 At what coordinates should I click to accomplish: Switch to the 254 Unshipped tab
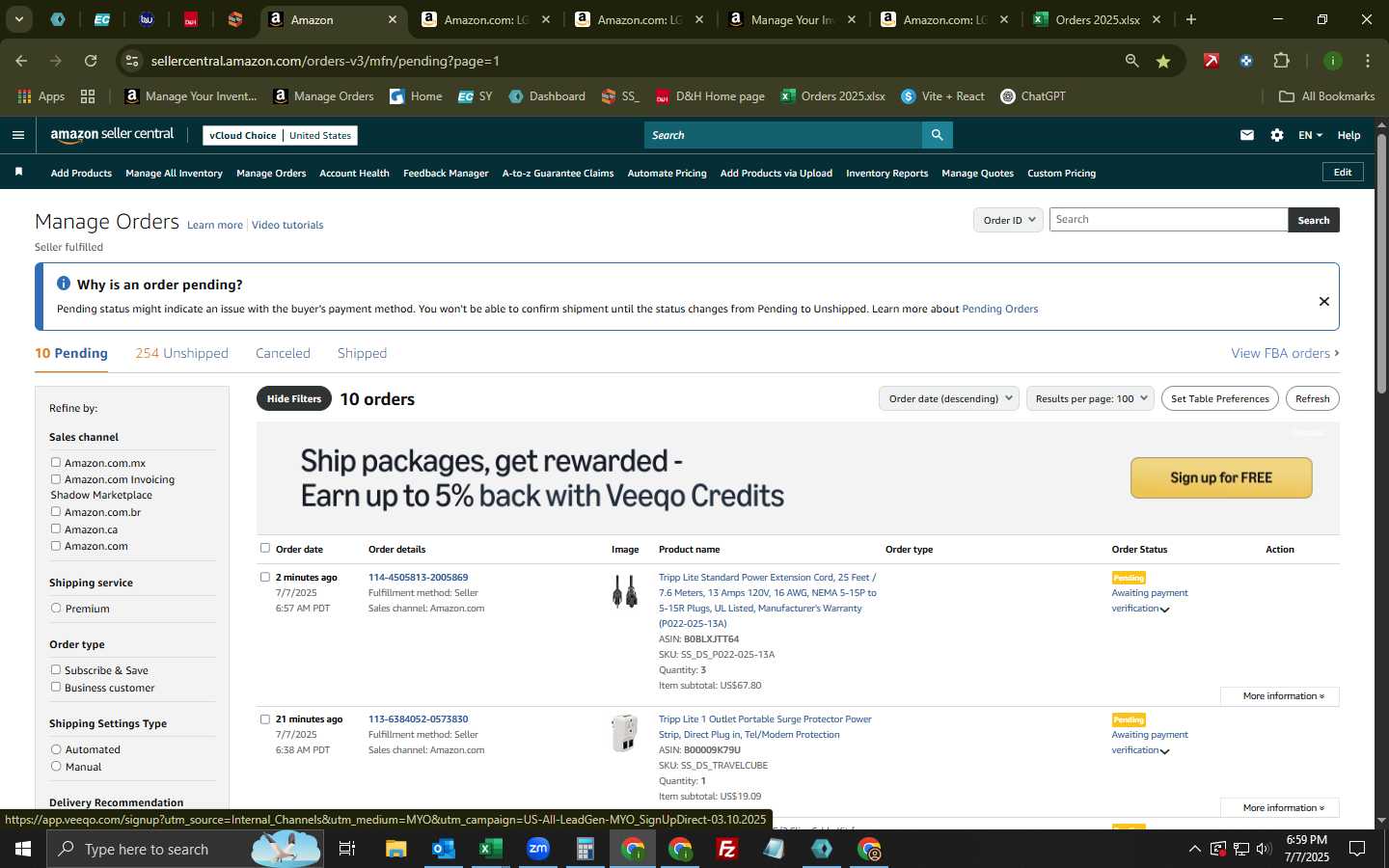[181, 353]
